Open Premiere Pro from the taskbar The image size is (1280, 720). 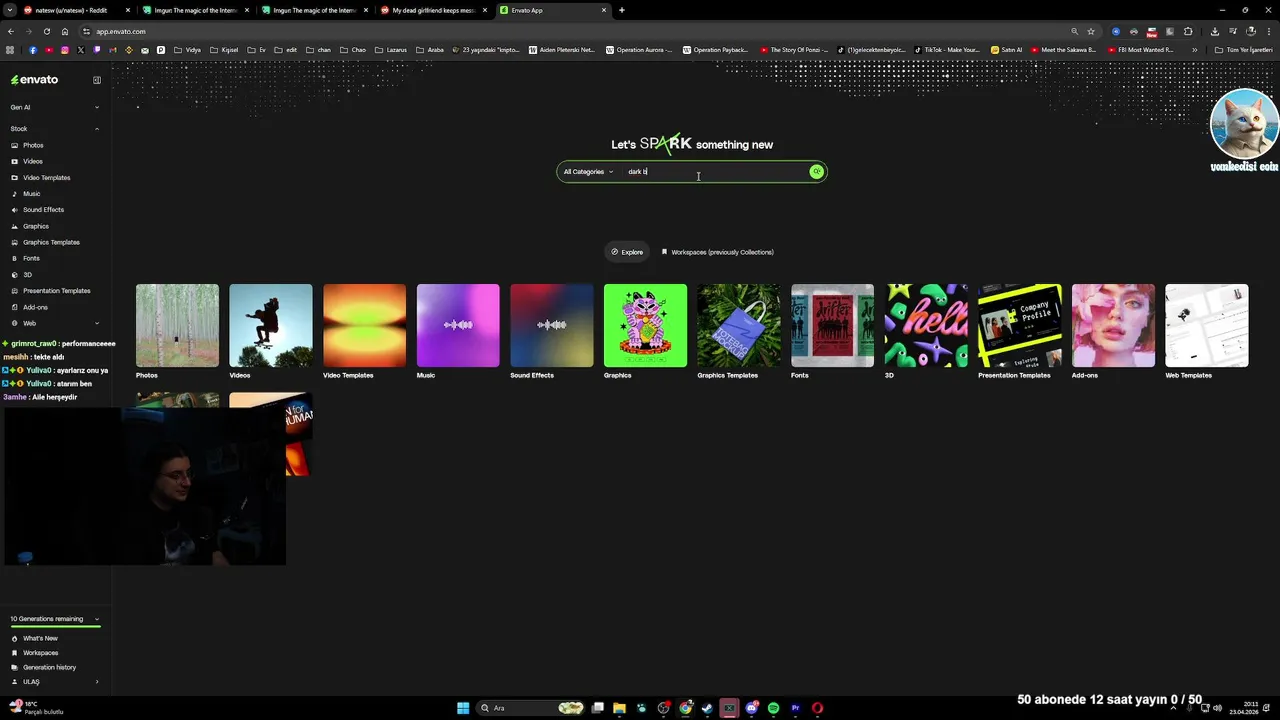795,708
